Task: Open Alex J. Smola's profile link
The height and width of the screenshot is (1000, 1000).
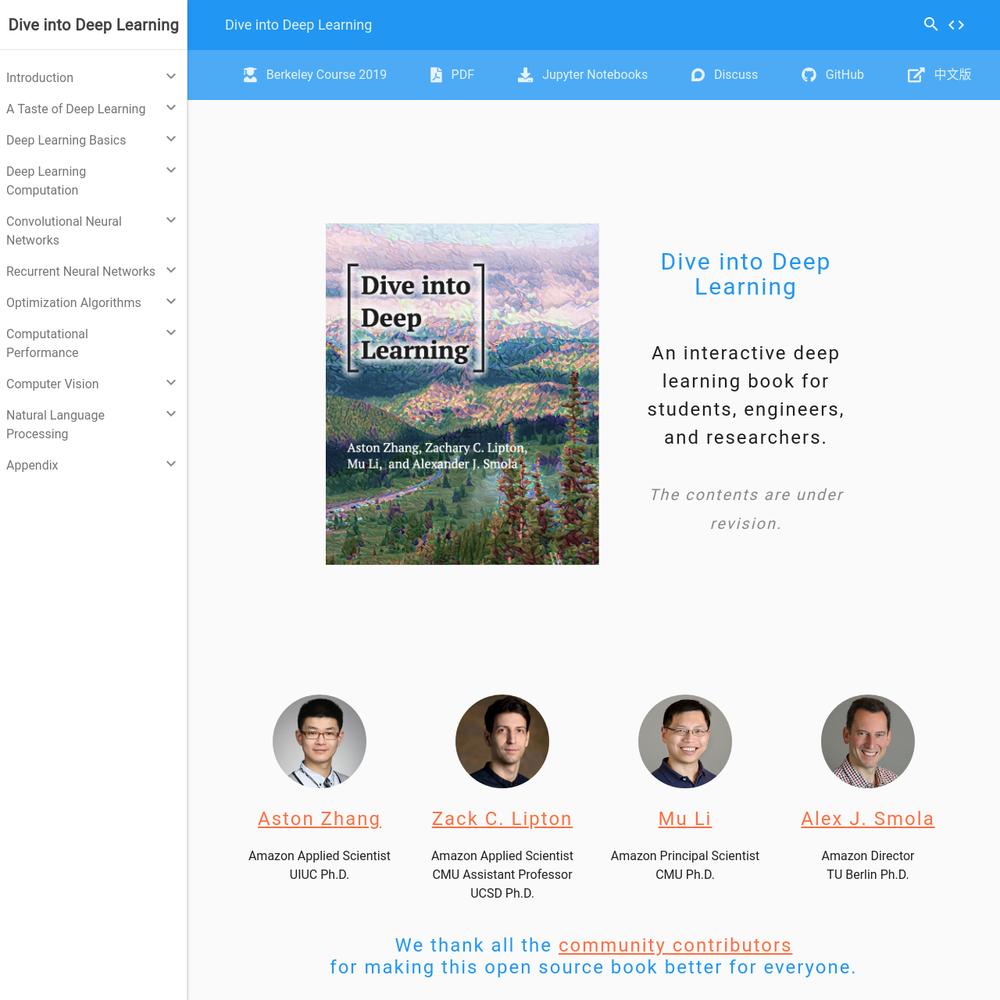Action: [x=867, y=819]
